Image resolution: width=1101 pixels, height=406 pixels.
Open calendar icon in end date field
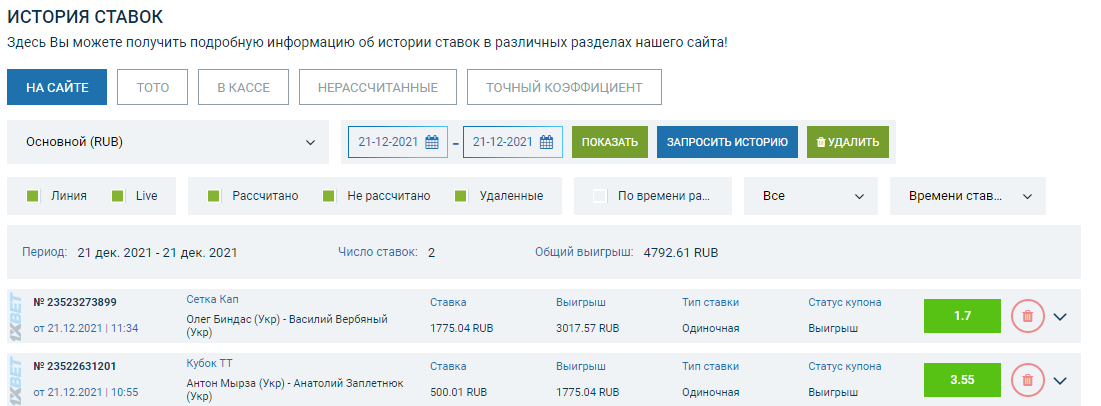546,142
